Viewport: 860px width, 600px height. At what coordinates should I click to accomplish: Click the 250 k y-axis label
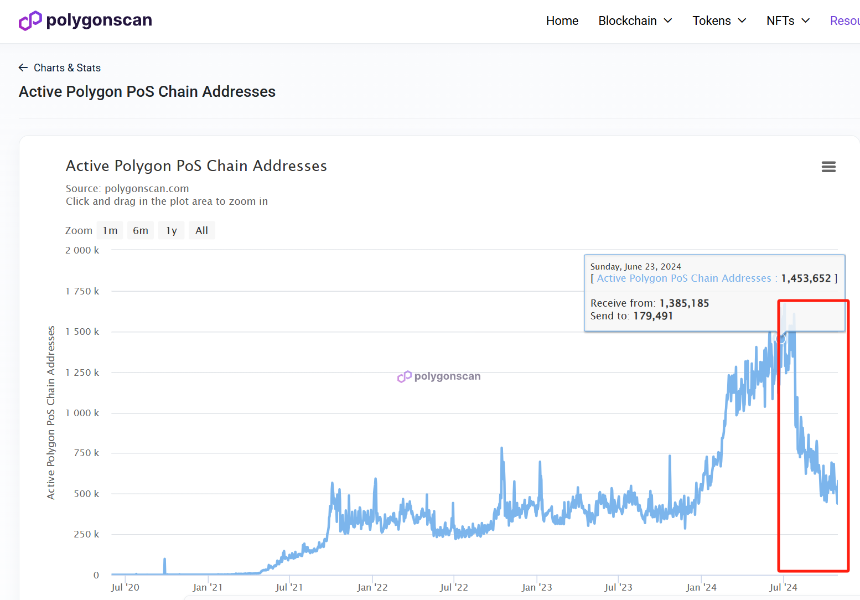pyautogui.click(x=87, y=534)
